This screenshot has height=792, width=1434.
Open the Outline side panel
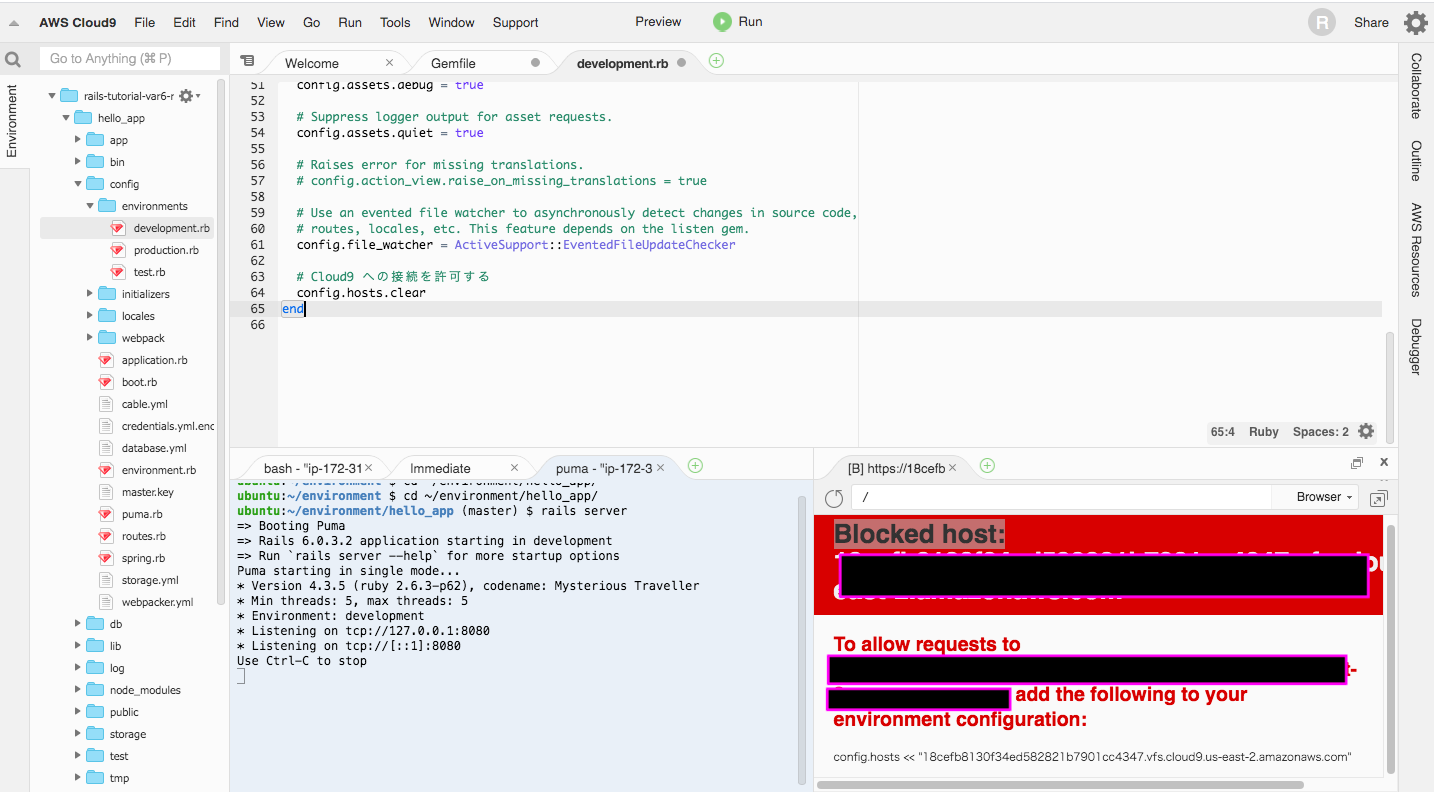tap(1416, 161)
